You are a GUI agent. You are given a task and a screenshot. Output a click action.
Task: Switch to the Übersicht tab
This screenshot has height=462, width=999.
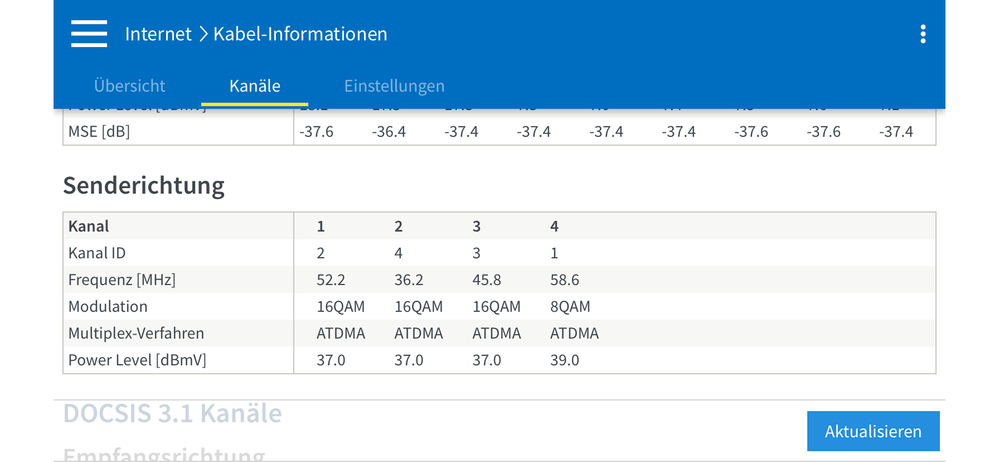point(129,86)
